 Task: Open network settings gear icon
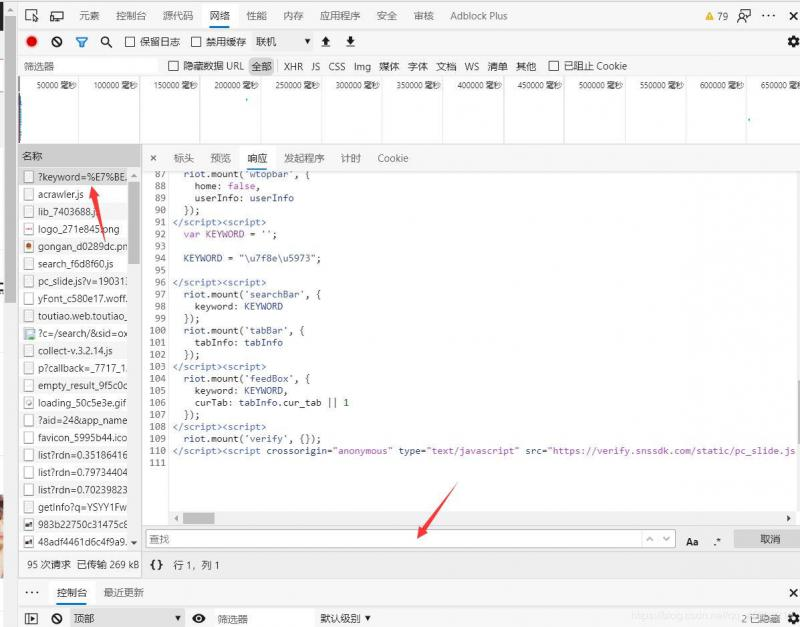pyautogui.click(x=793, y=41)
